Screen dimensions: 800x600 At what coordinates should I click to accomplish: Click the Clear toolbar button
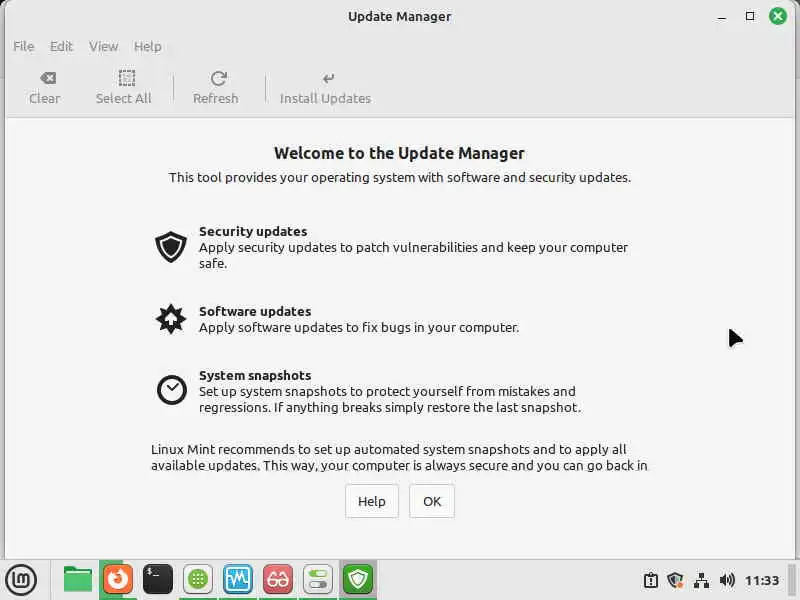click(x=45, y=88)
